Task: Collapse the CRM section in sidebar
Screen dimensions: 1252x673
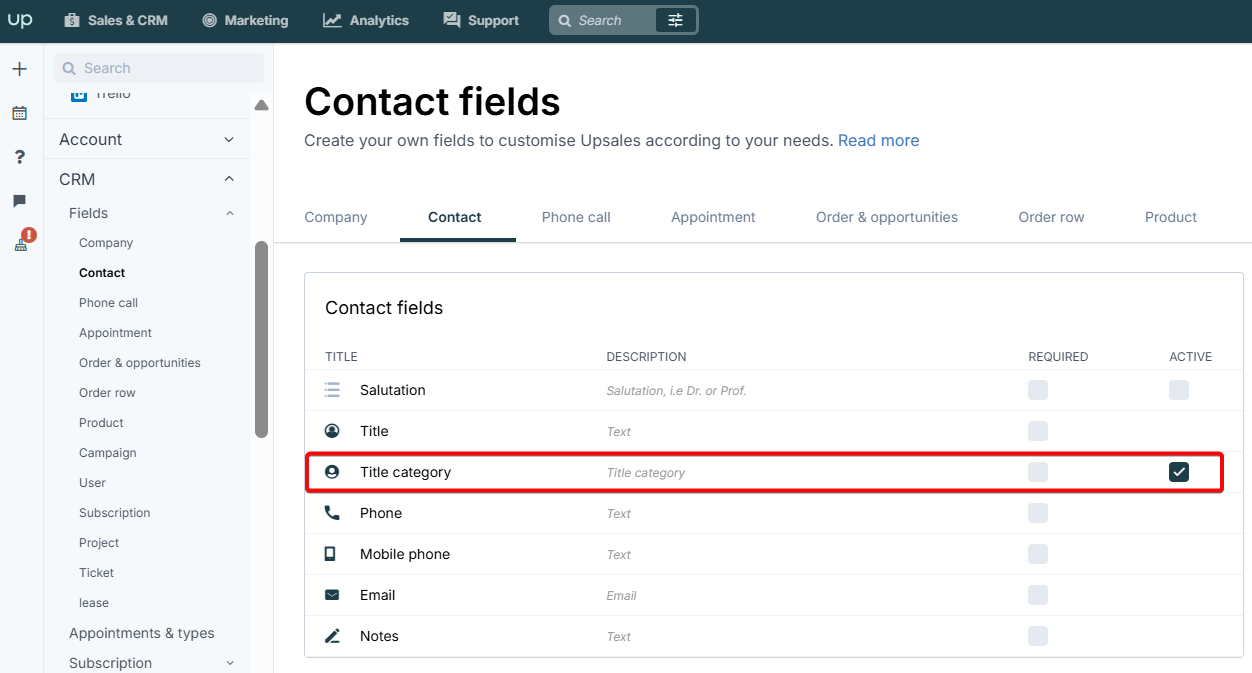Action: (229, 179)
